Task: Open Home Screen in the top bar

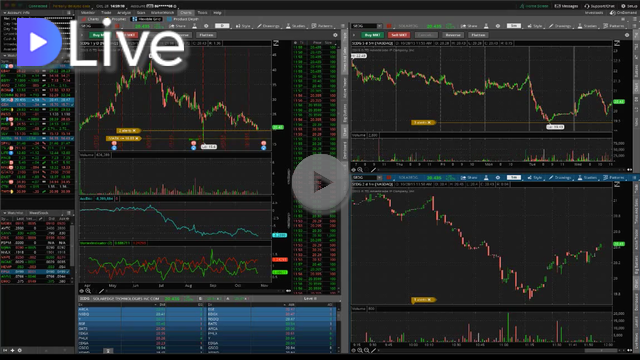Action: (534, 6)
